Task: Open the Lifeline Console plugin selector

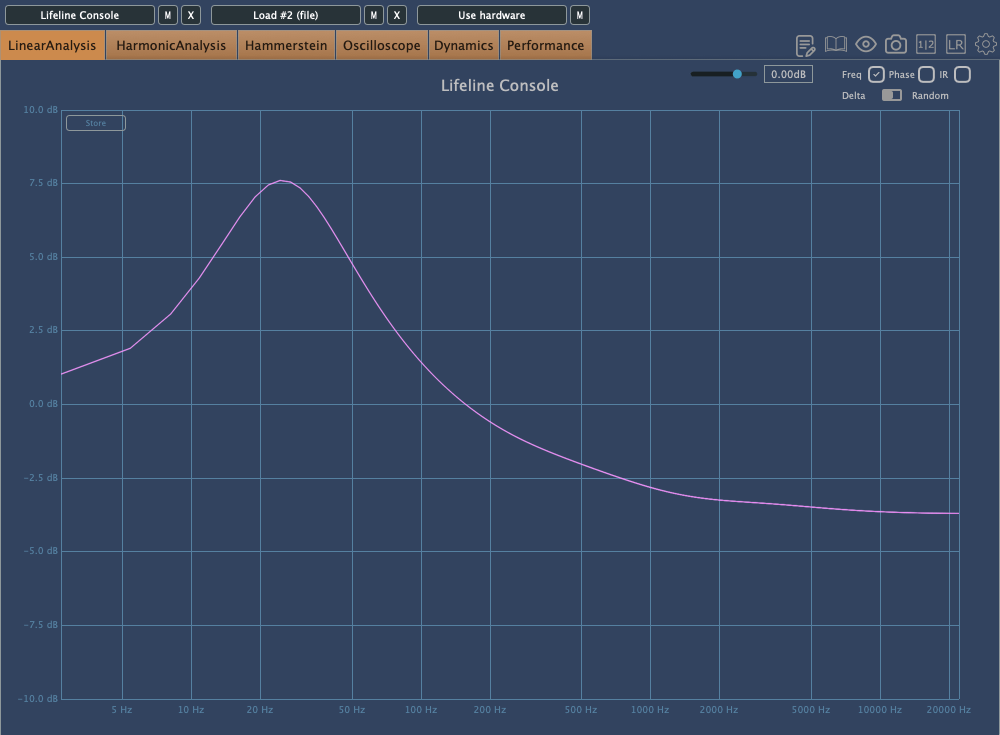Action: (80, 15)
